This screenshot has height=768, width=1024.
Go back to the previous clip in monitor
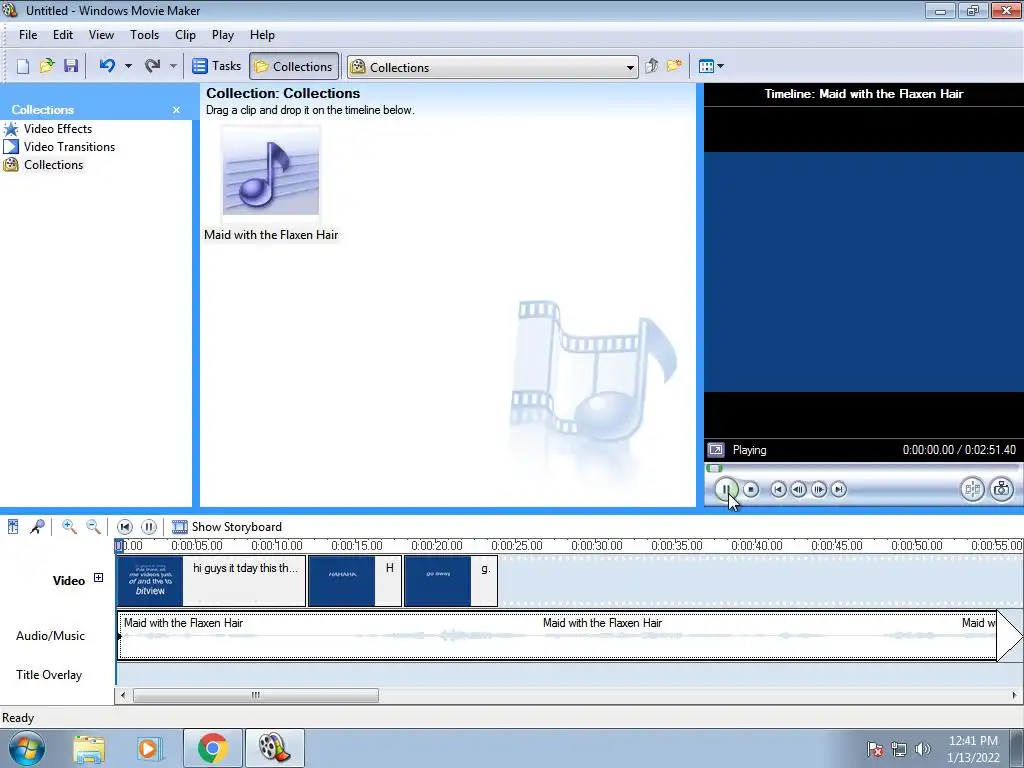tap(778, 489)
